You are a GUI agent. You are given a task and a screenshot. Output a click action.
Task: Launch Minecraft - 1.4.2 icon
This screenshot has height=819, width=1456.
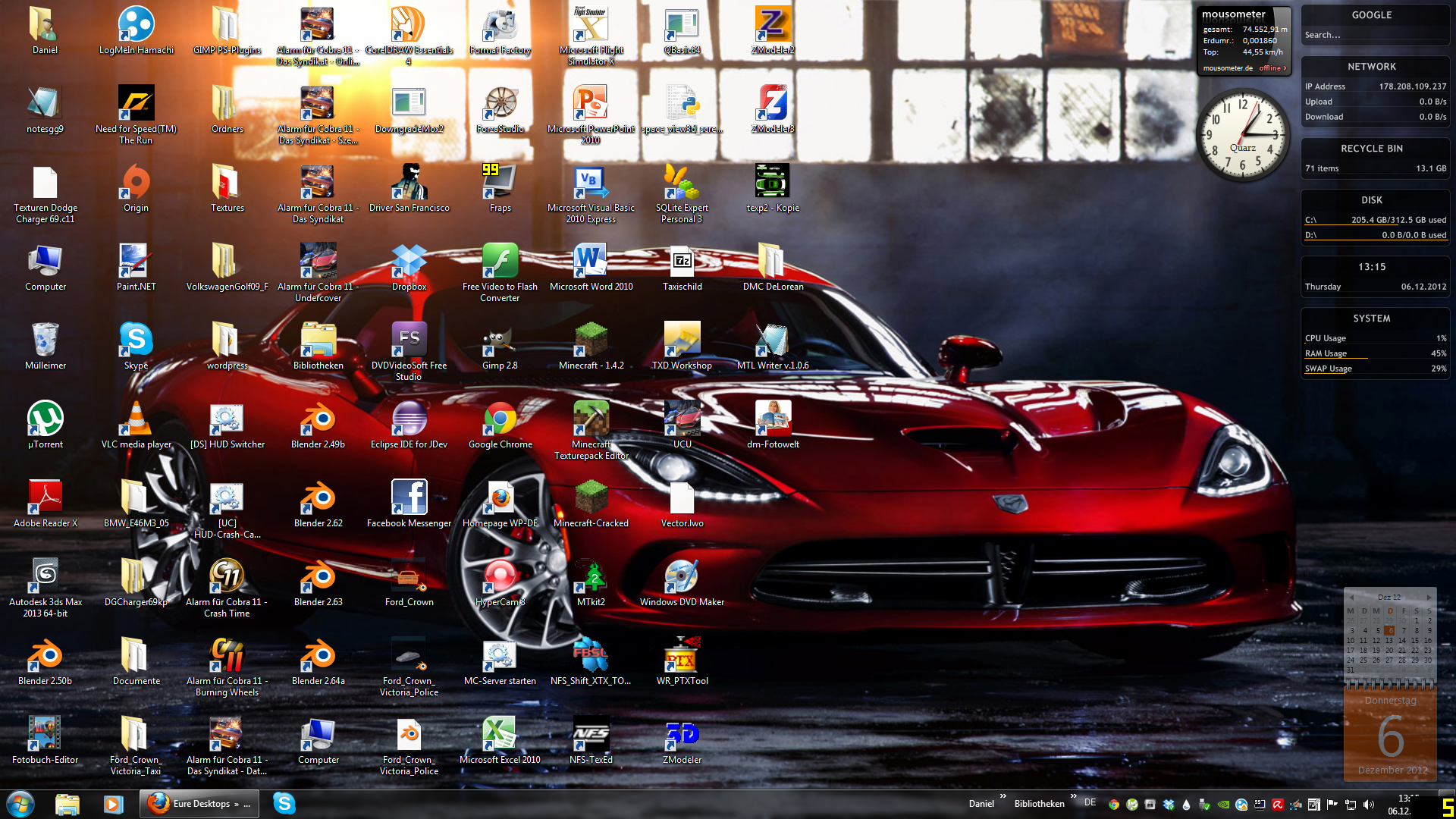(591, 346)
